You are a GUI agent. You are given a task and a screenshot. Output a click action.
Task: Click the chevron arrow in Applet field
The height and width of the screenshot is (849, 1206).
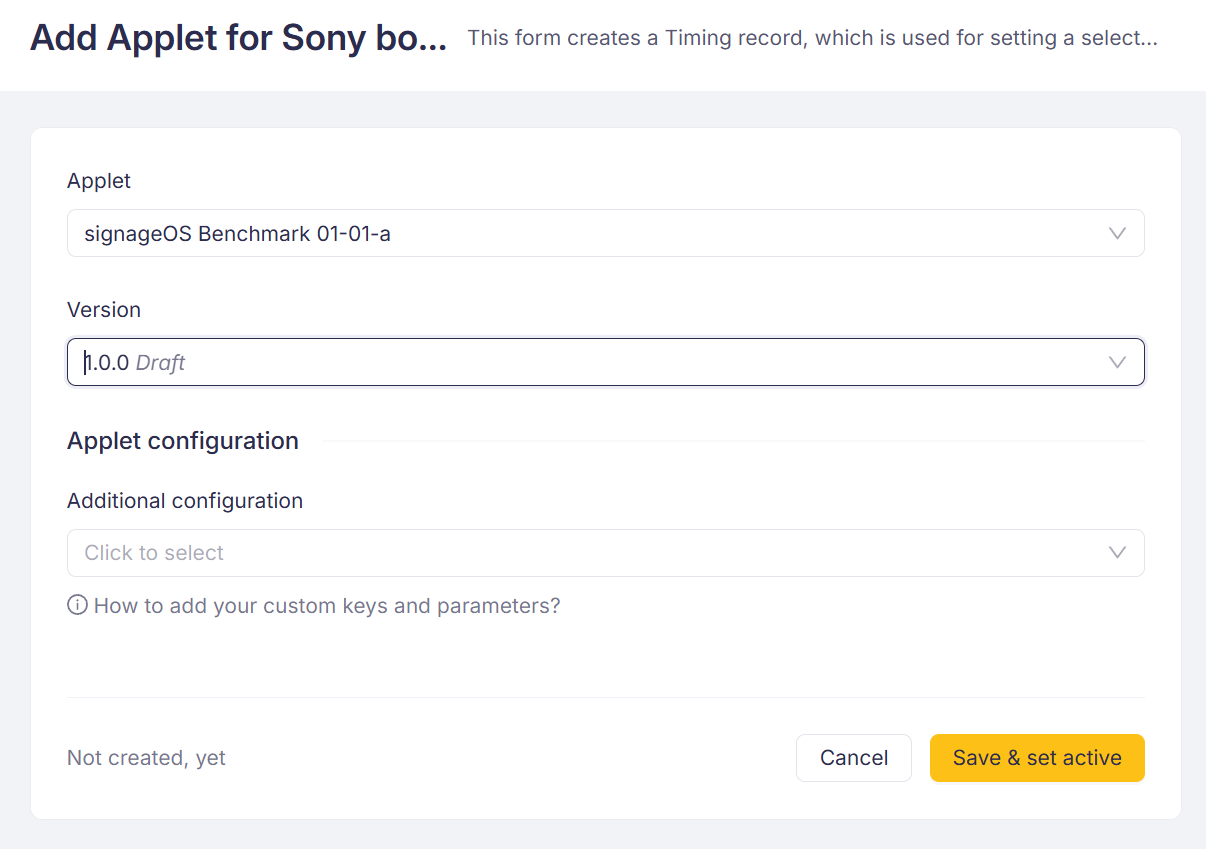pyautogui.click(x=1117, y=234)
